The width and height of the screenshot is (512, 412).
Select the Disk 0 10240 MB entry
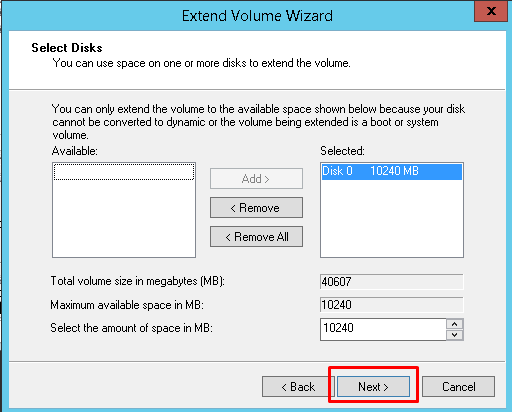coord(392,171)
